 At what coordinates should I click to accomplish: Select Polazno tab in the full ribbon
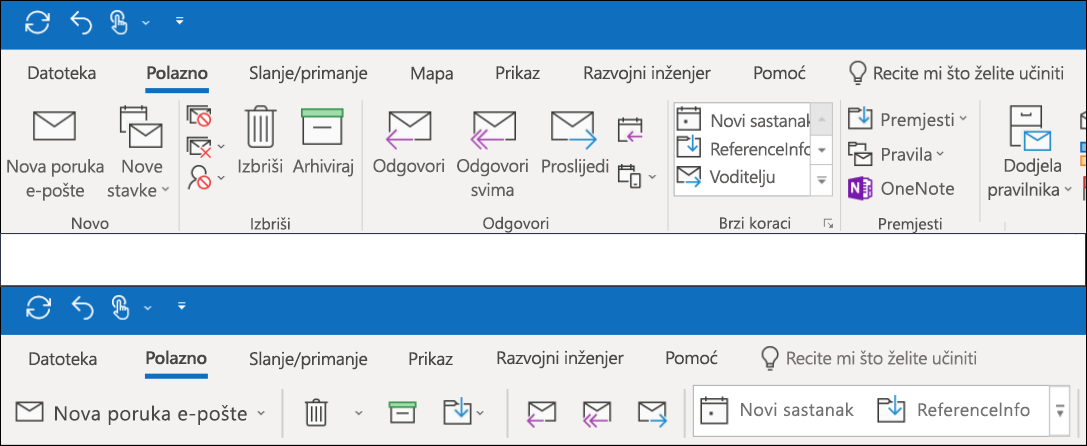(x=177, y=73)
